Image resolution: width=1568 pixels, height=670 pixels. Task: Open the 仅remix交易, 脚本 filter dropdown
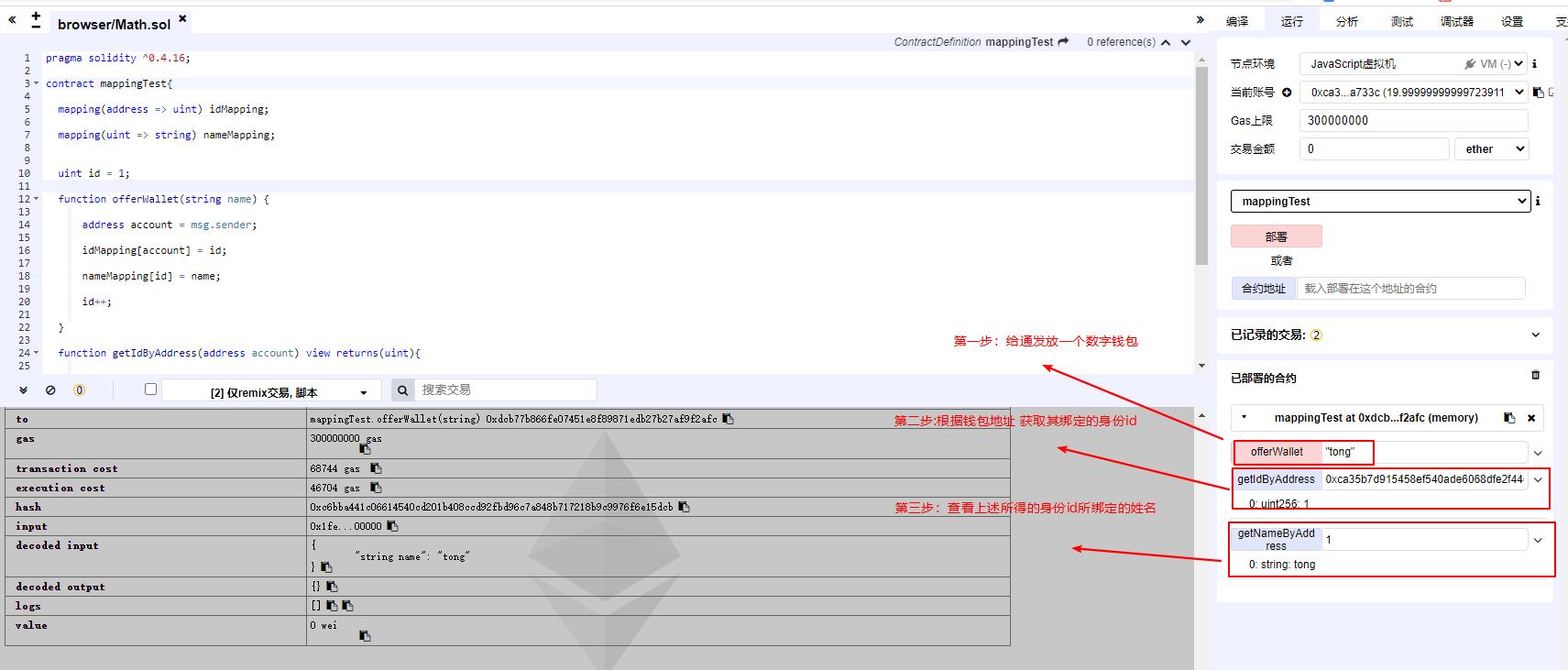(x=271, y=391)
